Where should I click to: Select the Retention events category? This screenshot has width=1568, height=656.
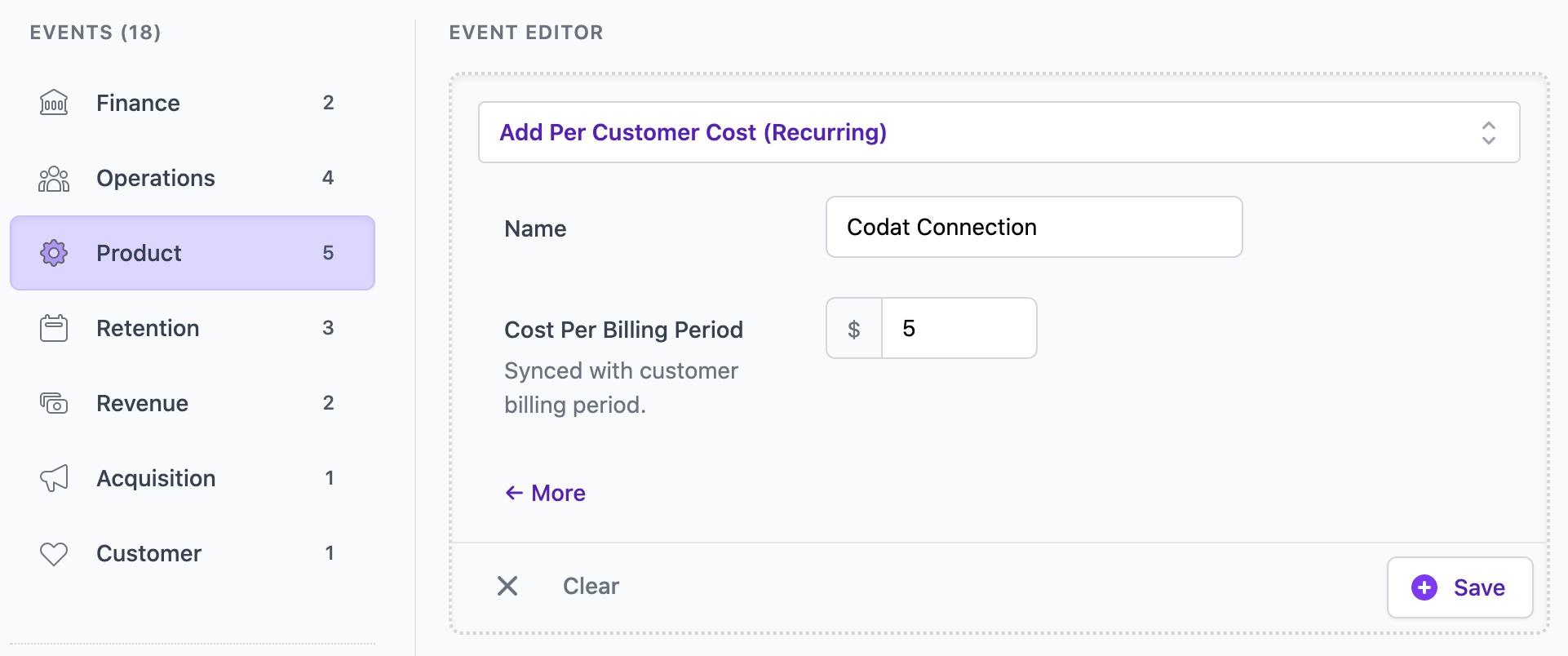click(x=193, y=328)
